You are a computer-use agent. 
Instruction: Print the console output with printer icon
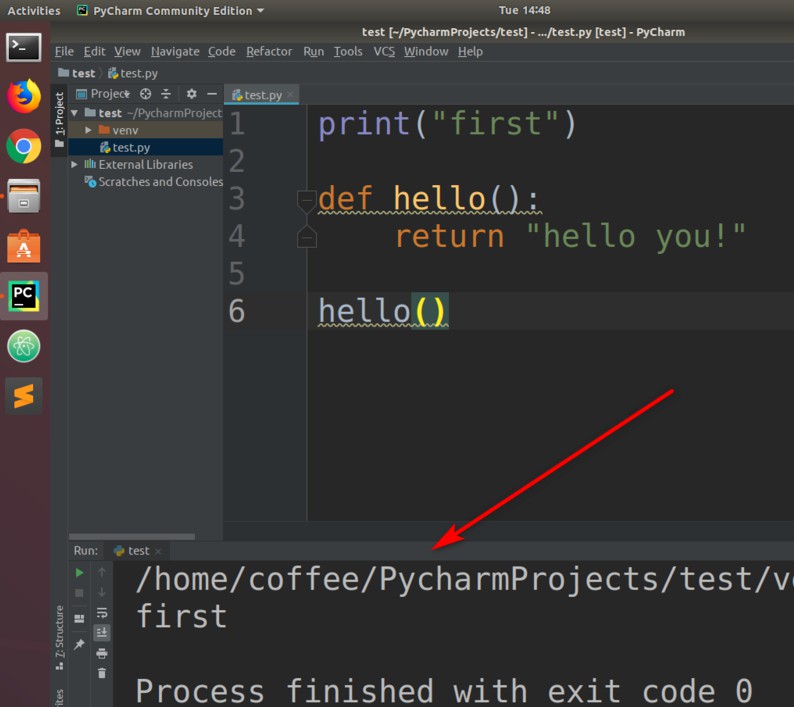tap(102, 653)
